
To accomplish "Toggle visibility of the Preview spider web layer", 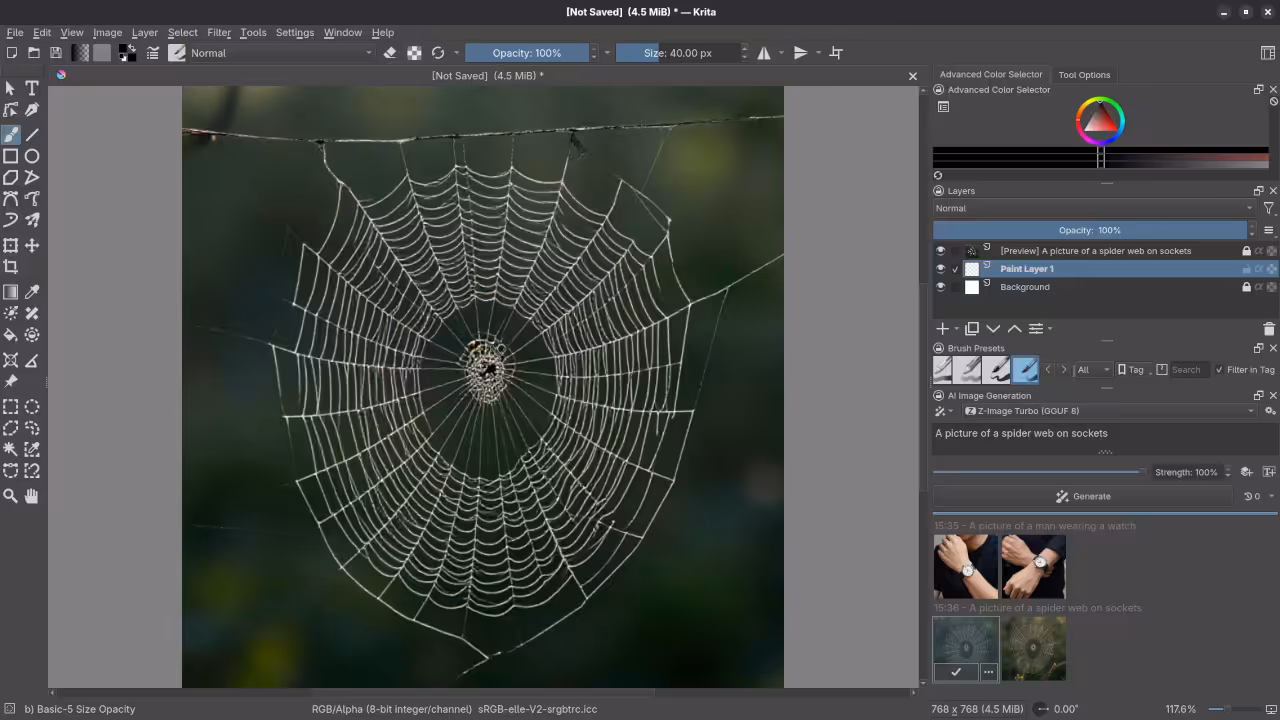I will [940, 251].
